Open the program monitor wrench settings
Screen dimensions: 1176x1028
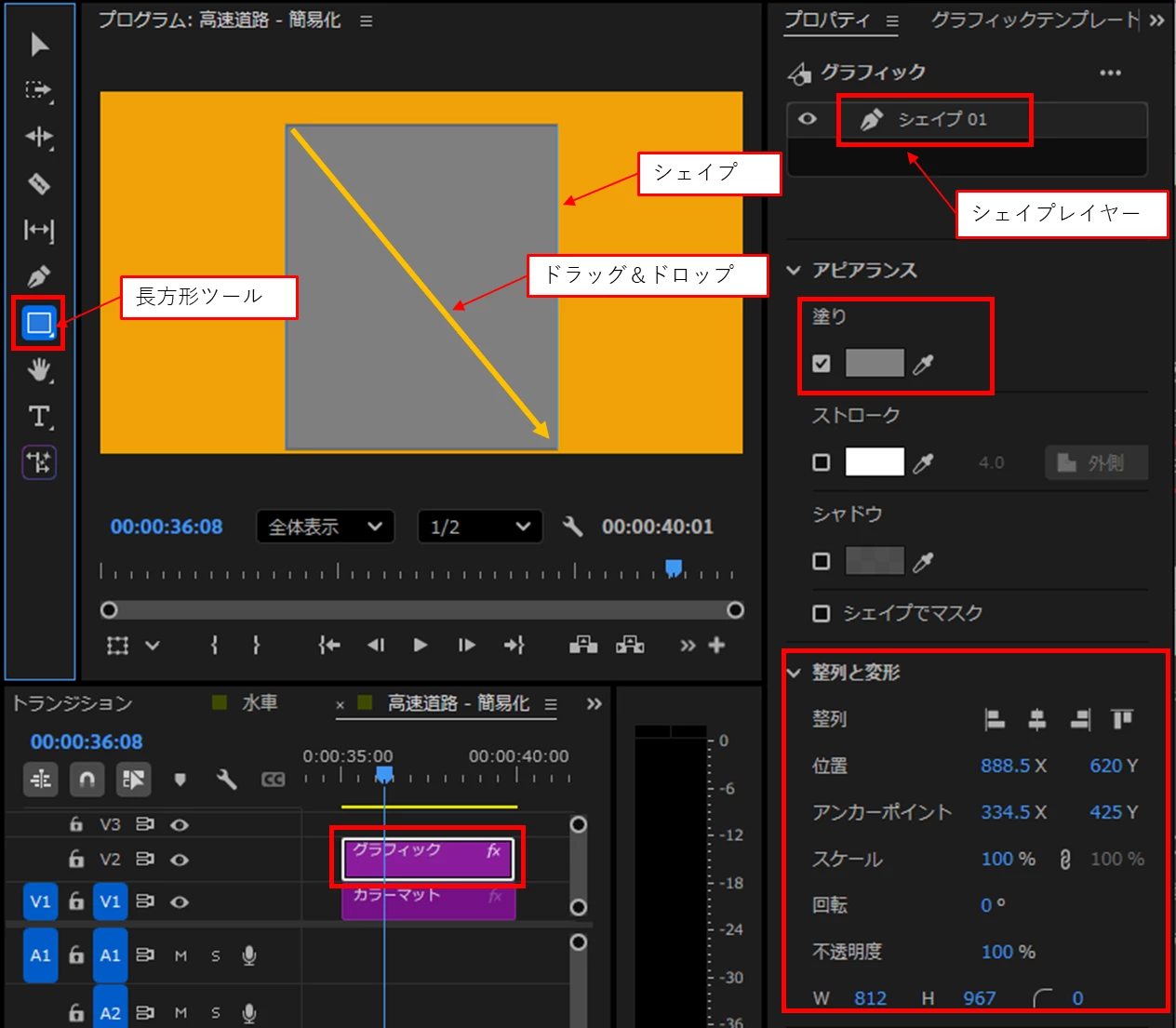[573, 527]
